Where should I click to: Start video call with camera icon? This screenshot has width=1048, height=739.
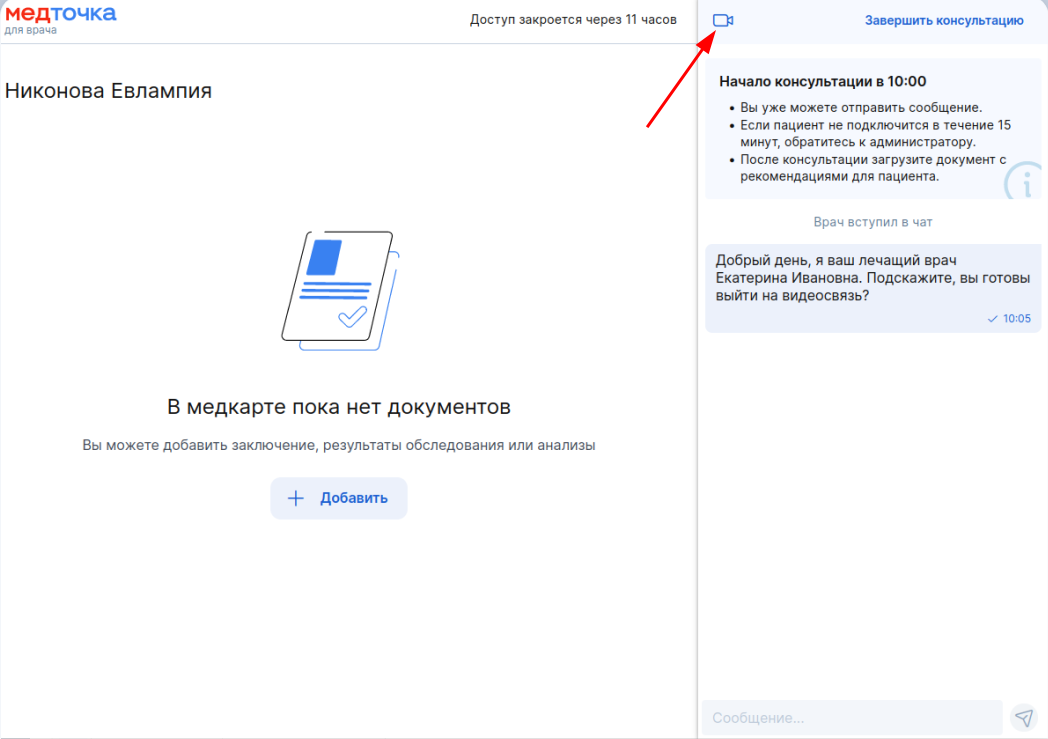[723, 21]
